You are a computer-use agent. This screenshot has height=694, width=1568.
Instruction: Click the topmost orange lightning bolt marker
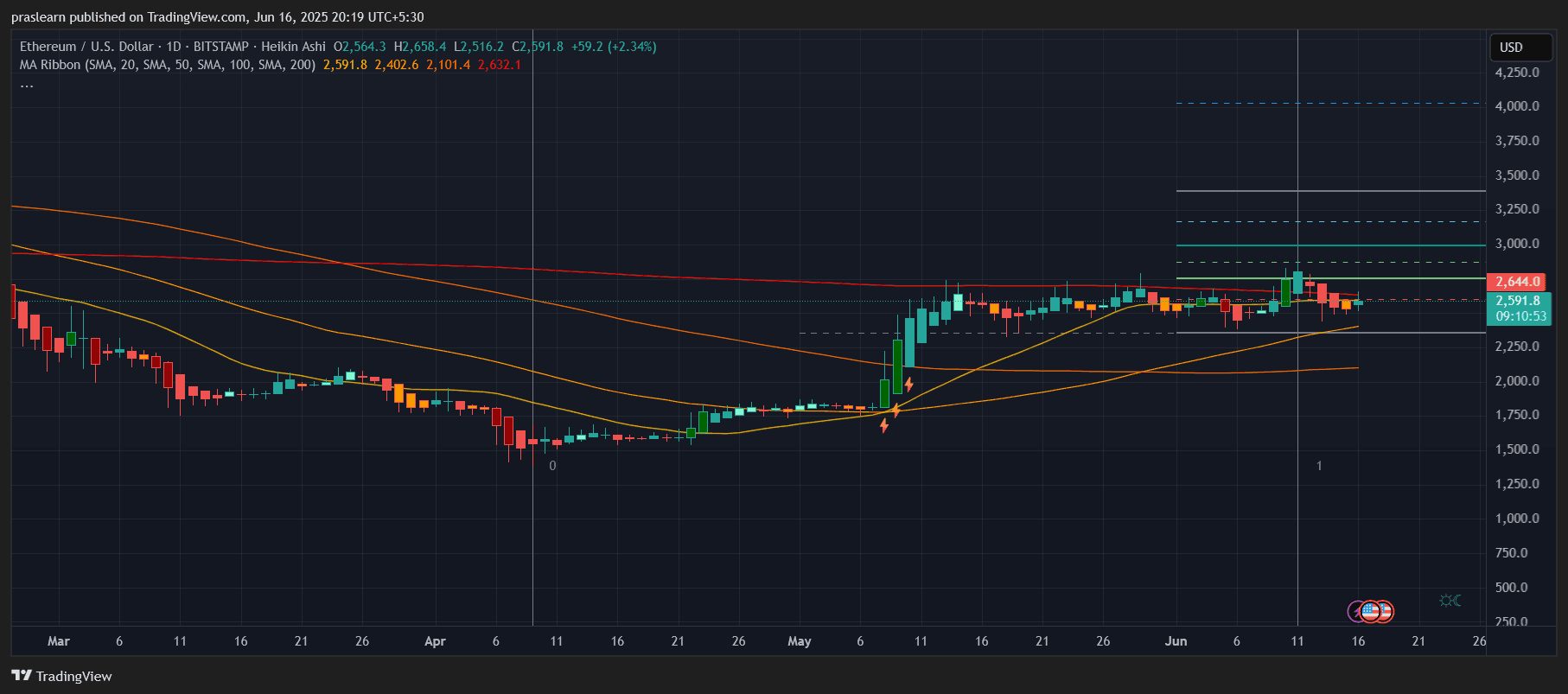(x=908, y=385)
